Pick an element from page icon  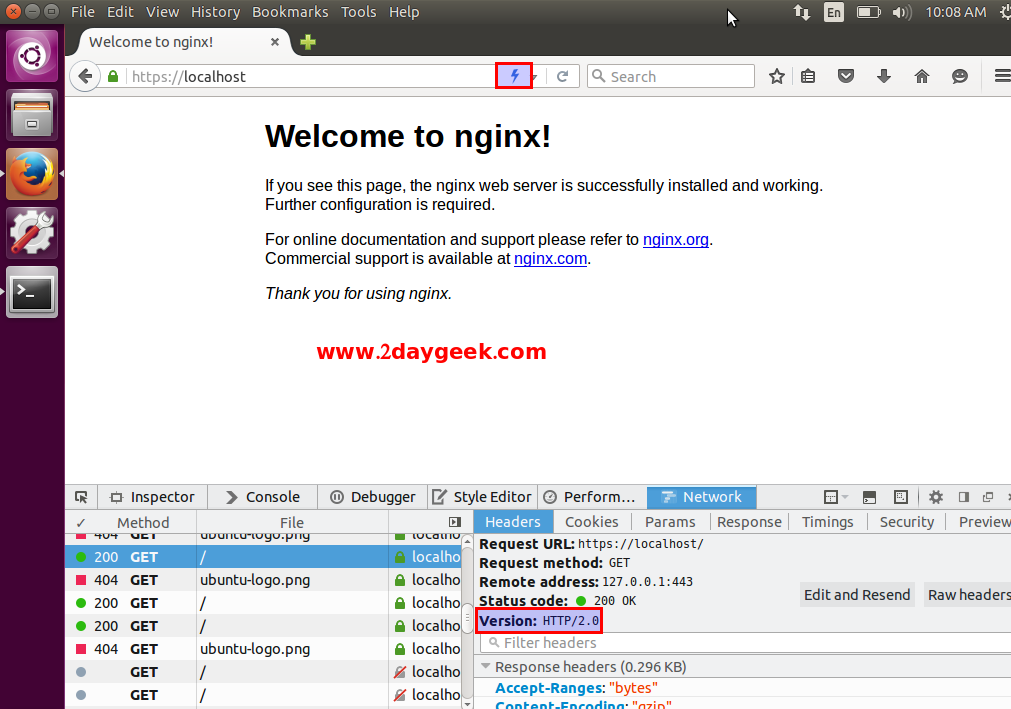click(81, 497)
